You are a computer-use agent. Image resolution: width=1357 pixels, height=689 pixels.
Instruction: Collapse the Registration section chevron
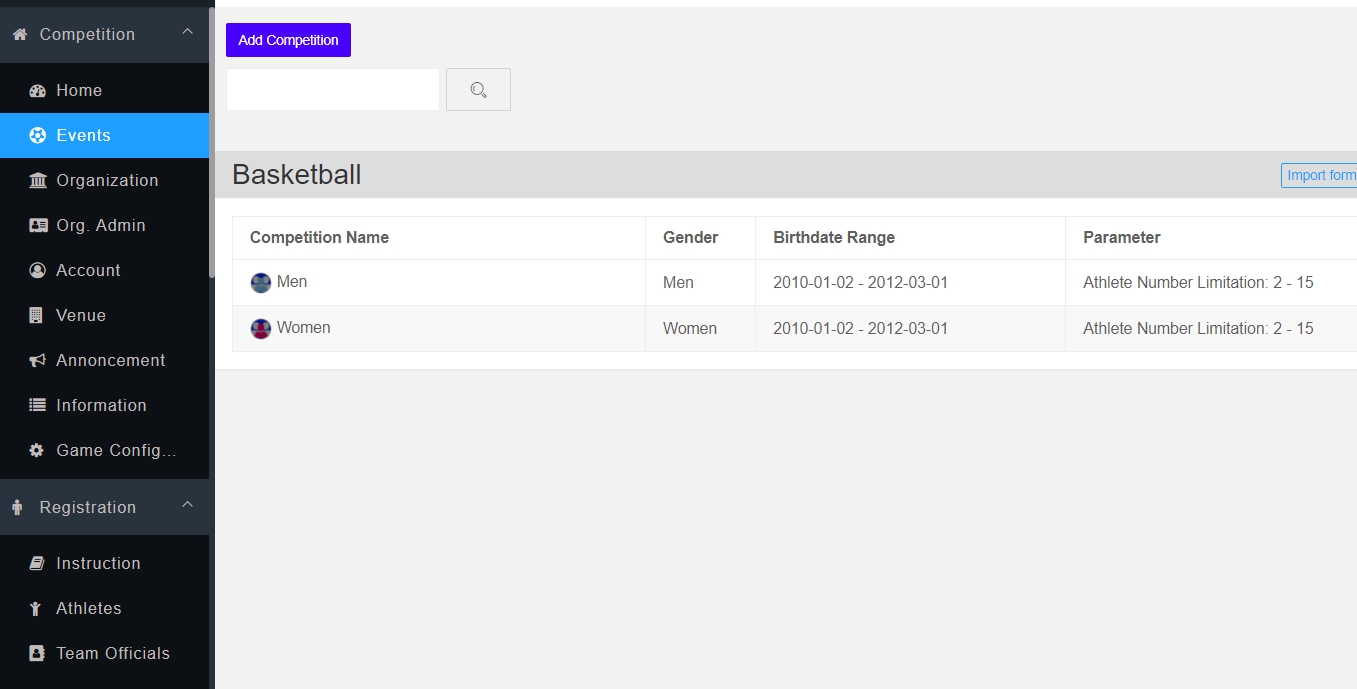(187, 506)
